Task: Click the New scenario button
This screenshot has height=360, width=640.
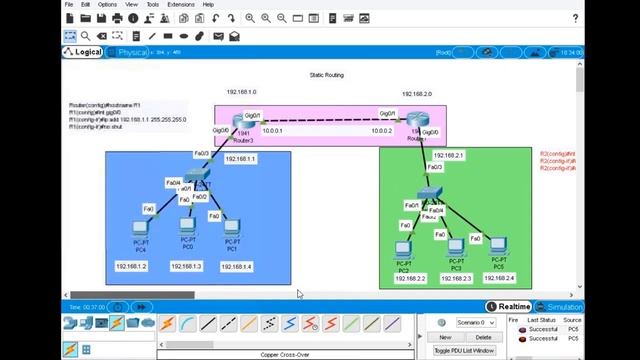Action: tap(445, 338)
